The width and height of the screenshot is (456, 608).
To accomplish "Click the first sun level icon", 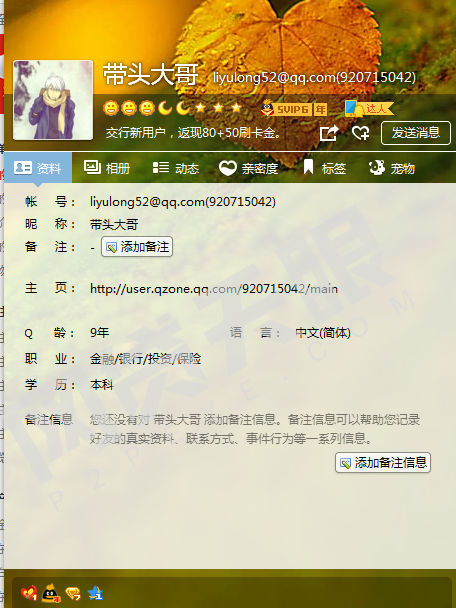I will 111,108.
